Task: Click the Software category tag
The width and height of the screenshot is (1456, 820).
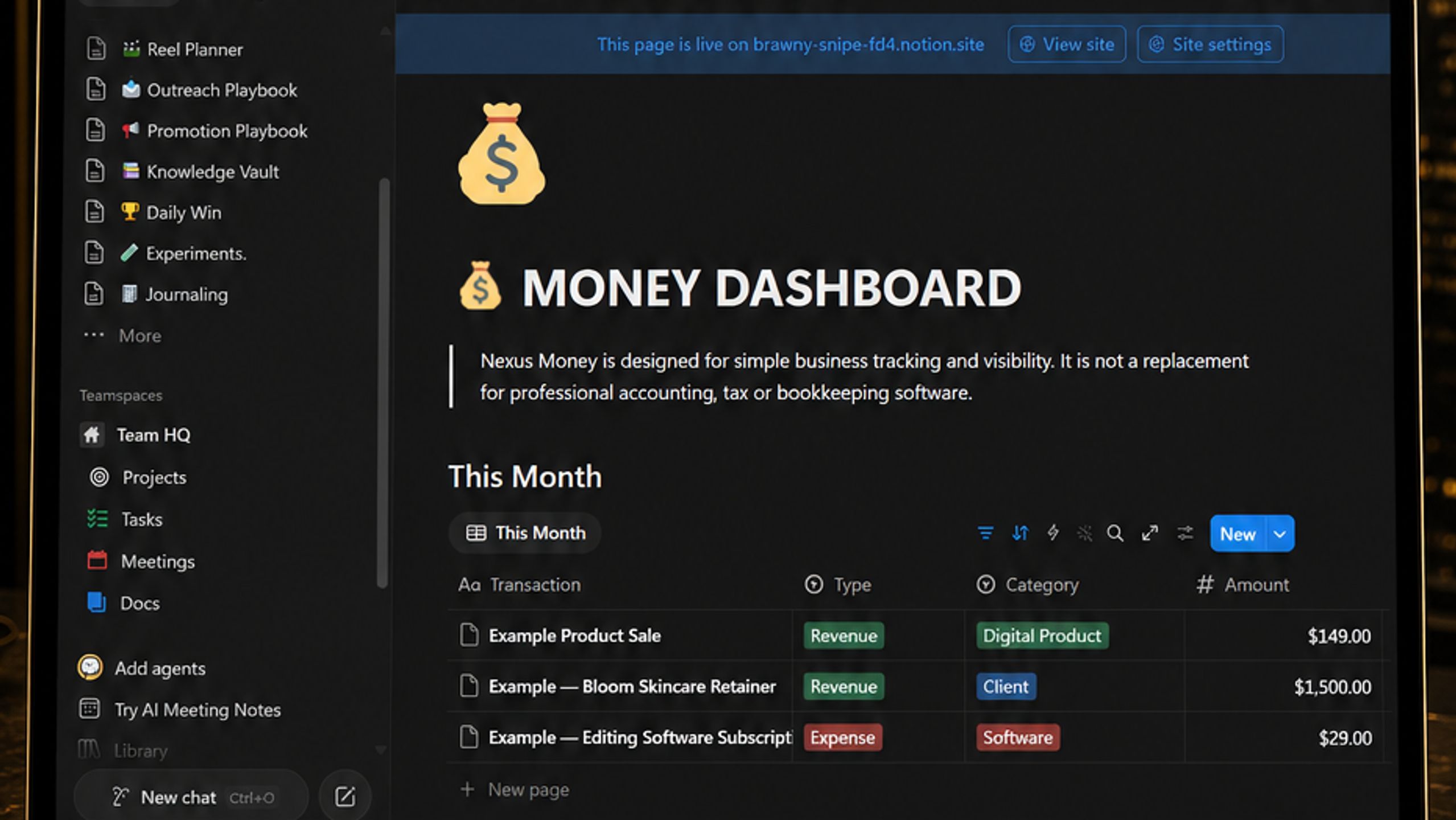Action: tap(1018, 737)
